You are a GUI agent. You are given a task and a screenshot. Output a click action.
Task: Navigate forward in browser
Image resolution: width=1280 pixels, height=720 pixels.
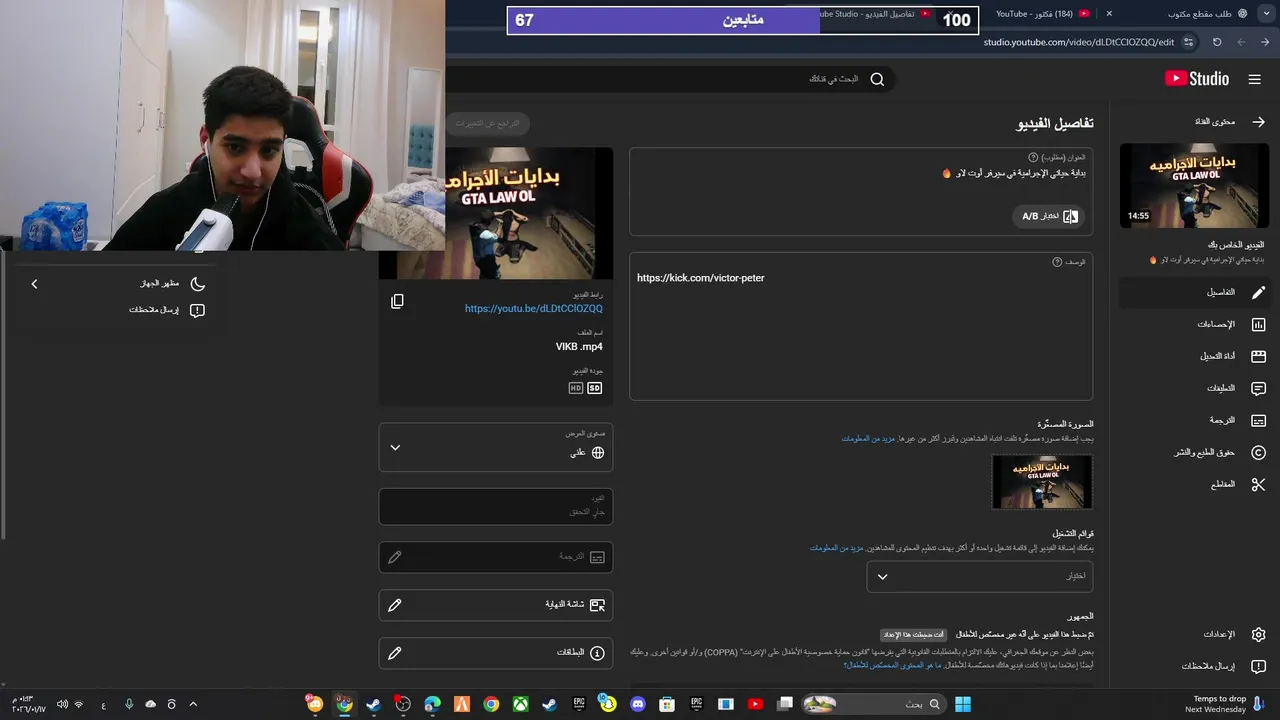click(1241, 42)
